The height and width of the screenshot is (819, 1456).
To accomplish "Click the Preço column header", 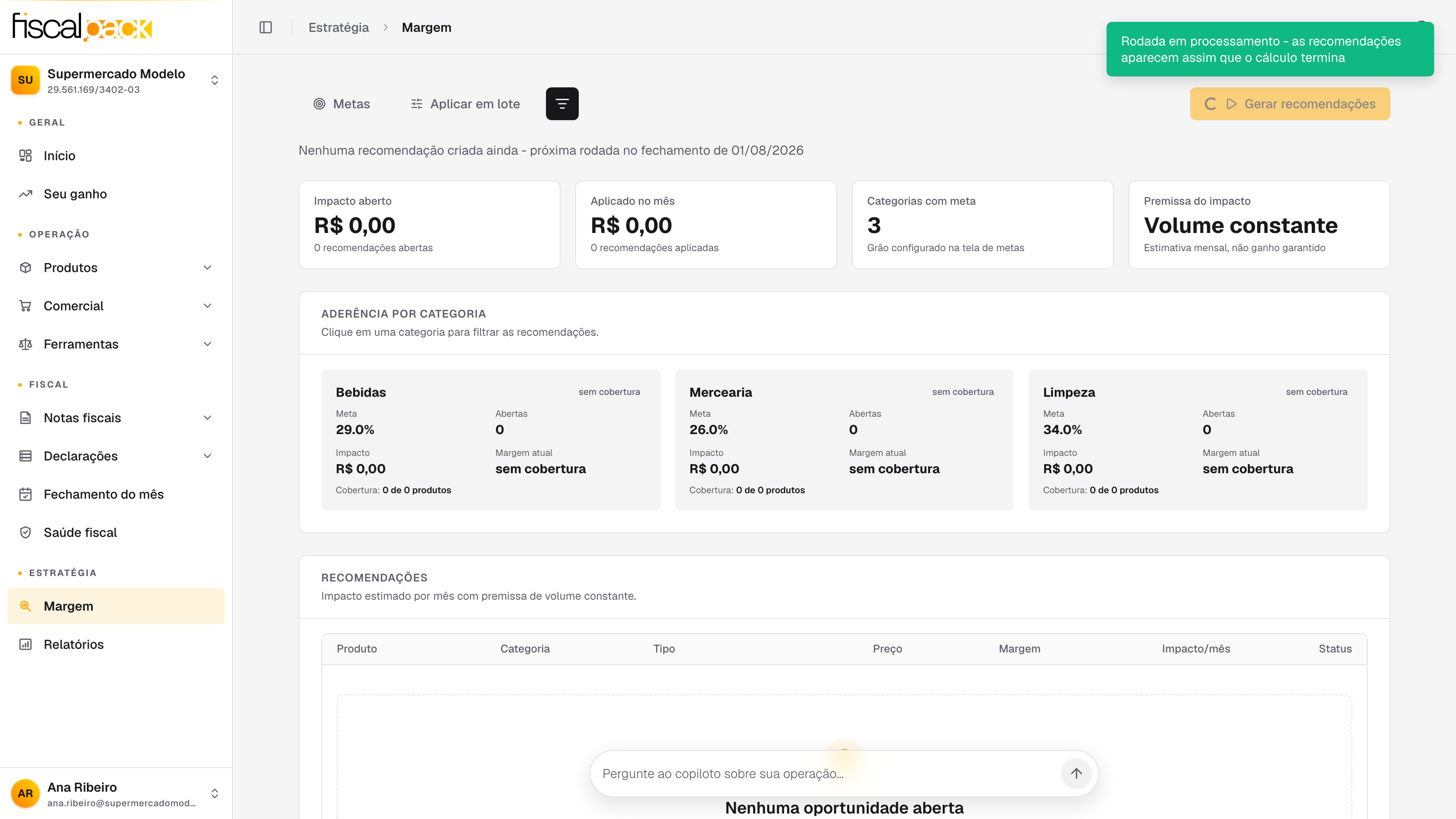I will (x=887, y=649).
